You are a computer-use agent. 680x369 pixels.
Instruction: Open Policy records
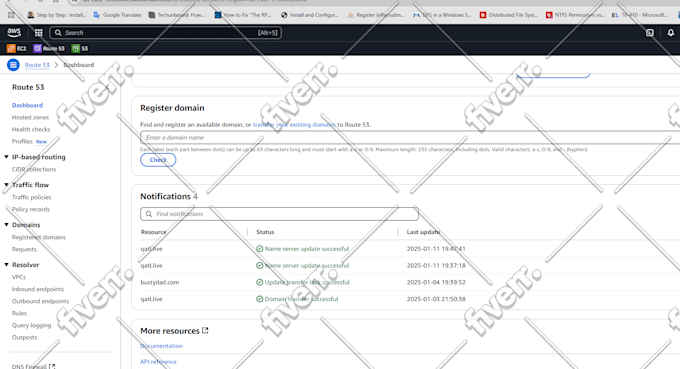coord(31,209)
